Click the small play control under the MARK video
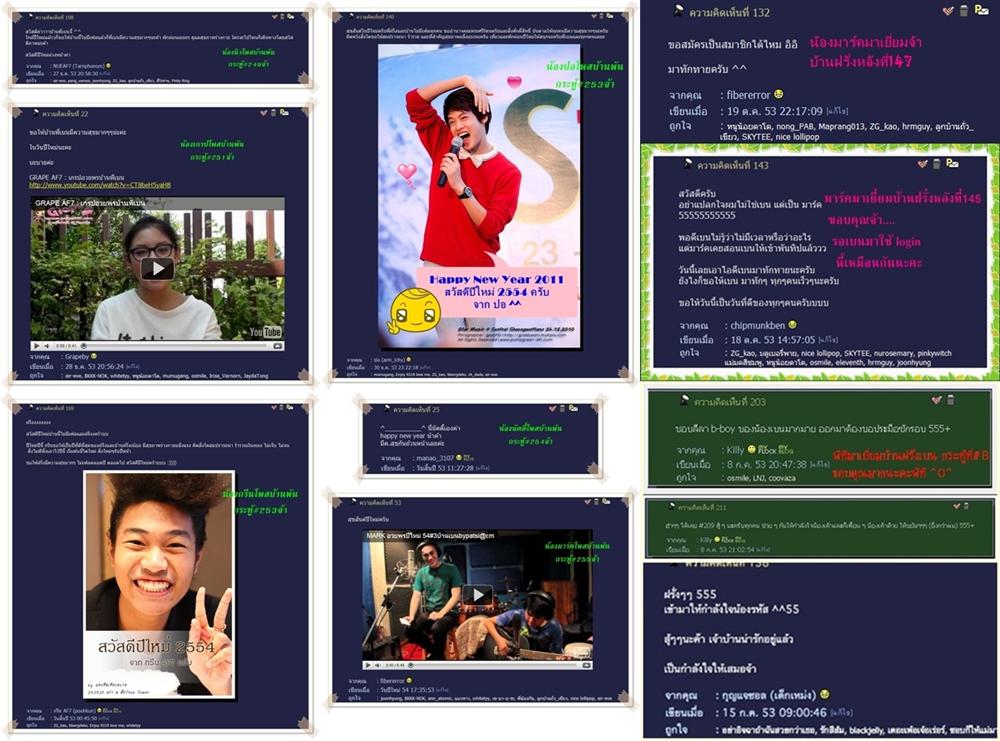Viewport: 1000px width, 741px height. tap(367, 665)
